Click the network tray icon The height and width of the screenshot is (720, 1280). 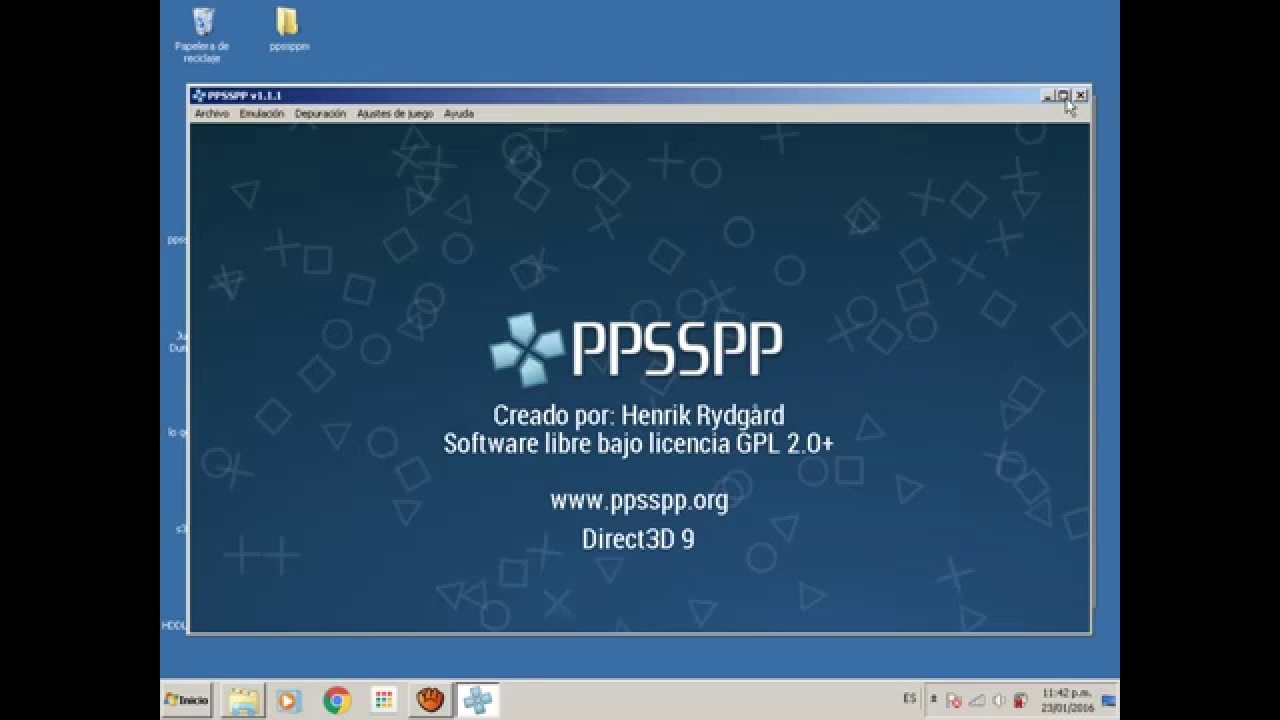976,700
